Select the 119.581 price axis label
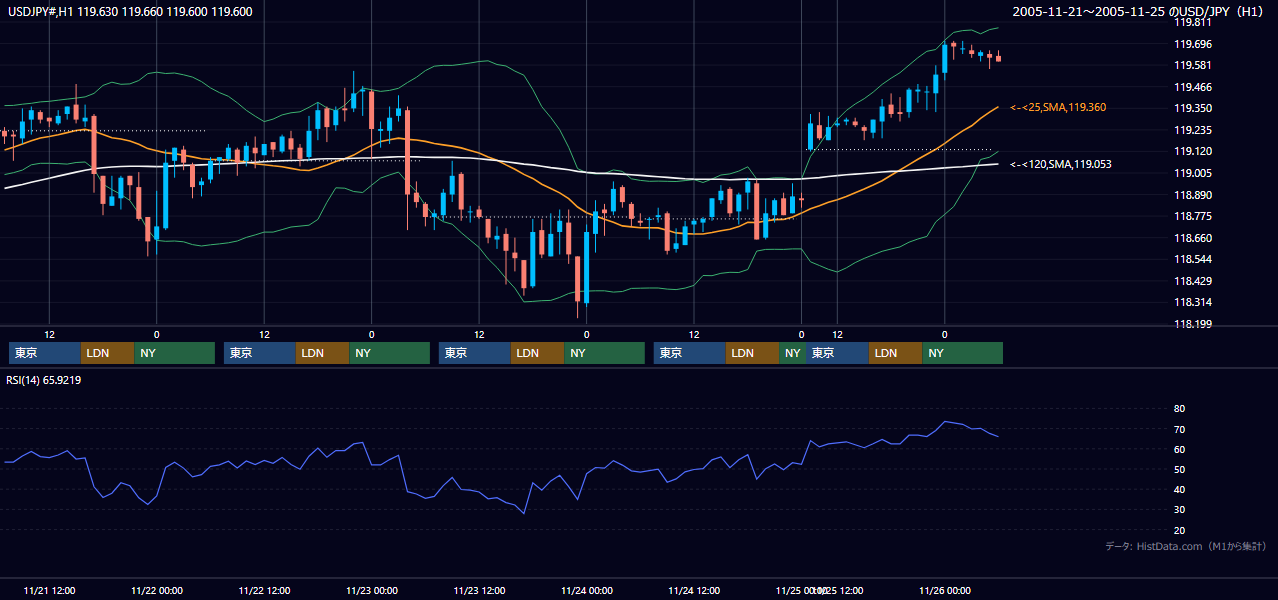 [x=1192, y=65]
